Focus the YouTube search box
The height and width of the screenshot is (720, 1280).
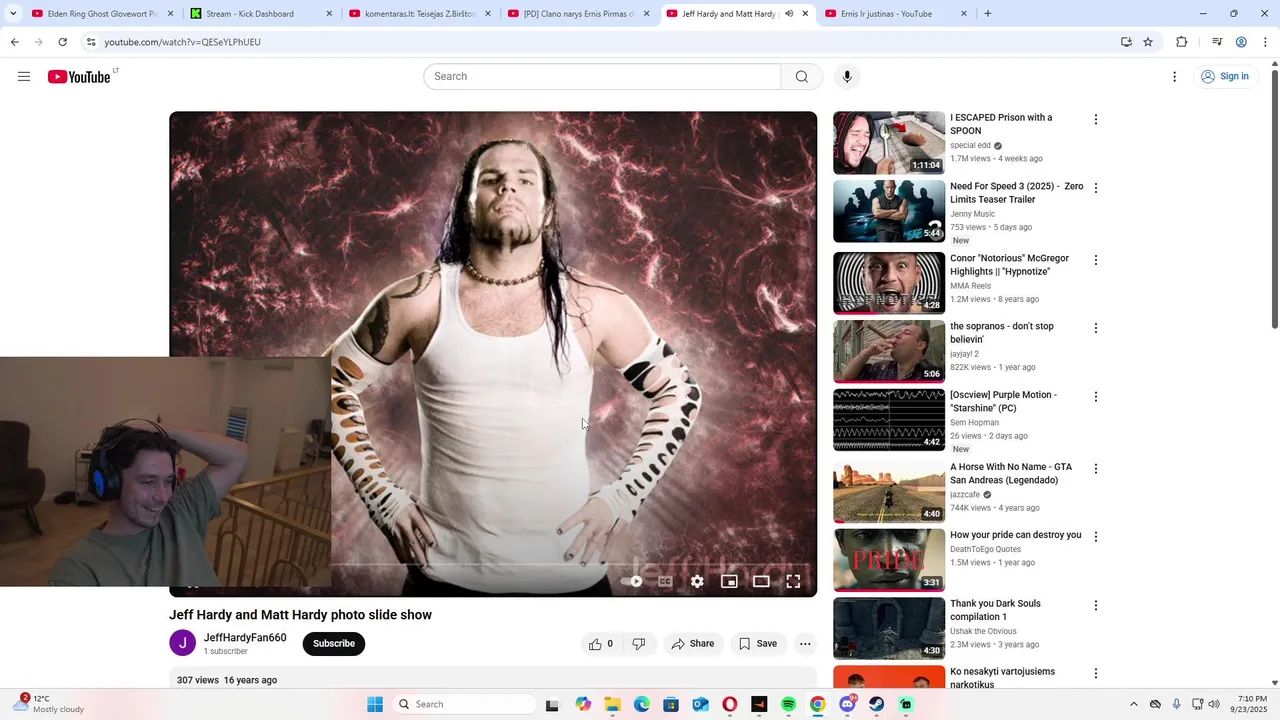pos(602,77)
